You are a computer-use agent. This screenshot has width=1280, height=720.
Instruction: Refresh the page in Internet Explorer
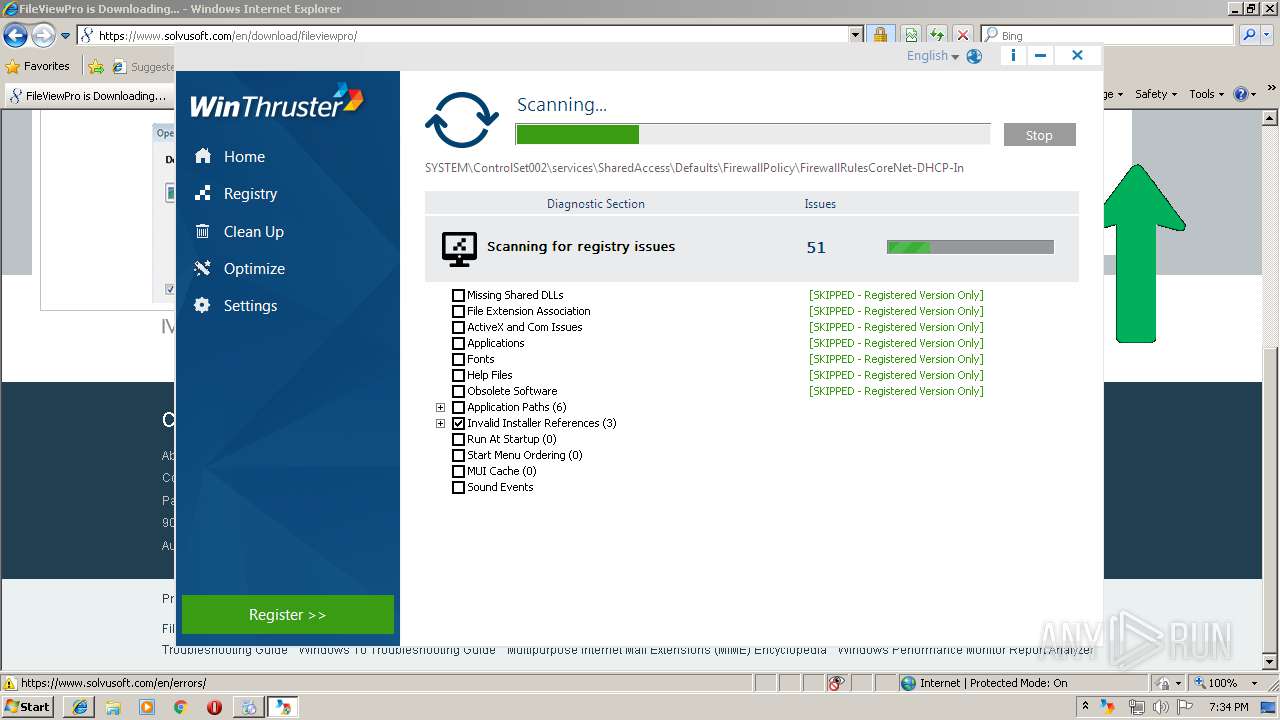click(x=937, y=35)
